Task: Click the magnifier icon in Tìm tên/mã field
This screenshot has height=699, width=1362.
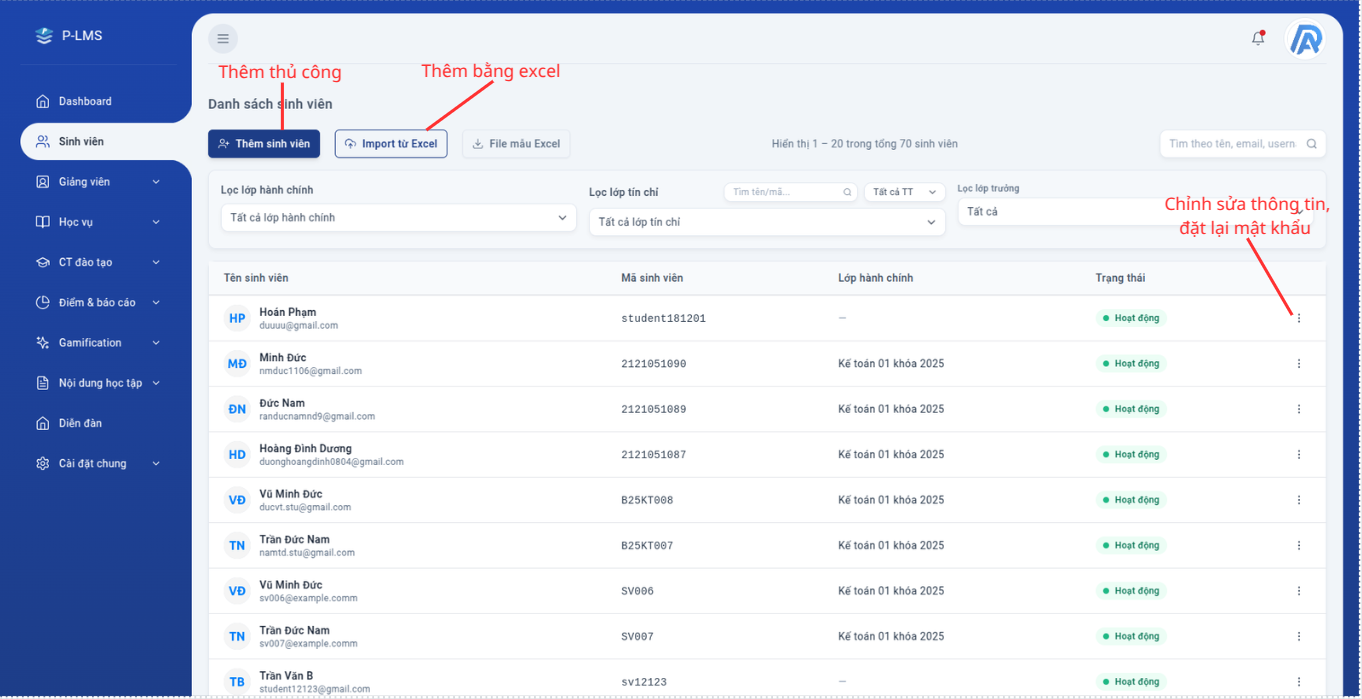Action: coord(847,192)
